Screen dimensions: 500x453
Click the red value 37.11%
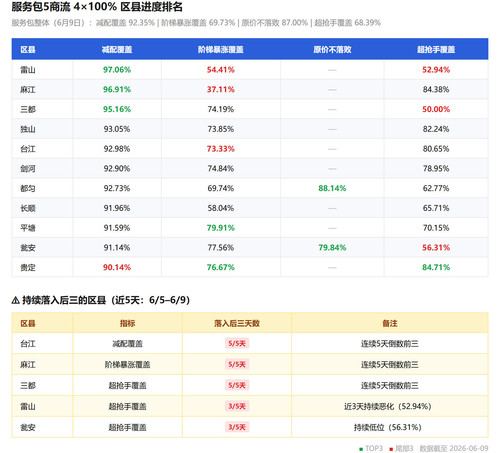point(221,89)
